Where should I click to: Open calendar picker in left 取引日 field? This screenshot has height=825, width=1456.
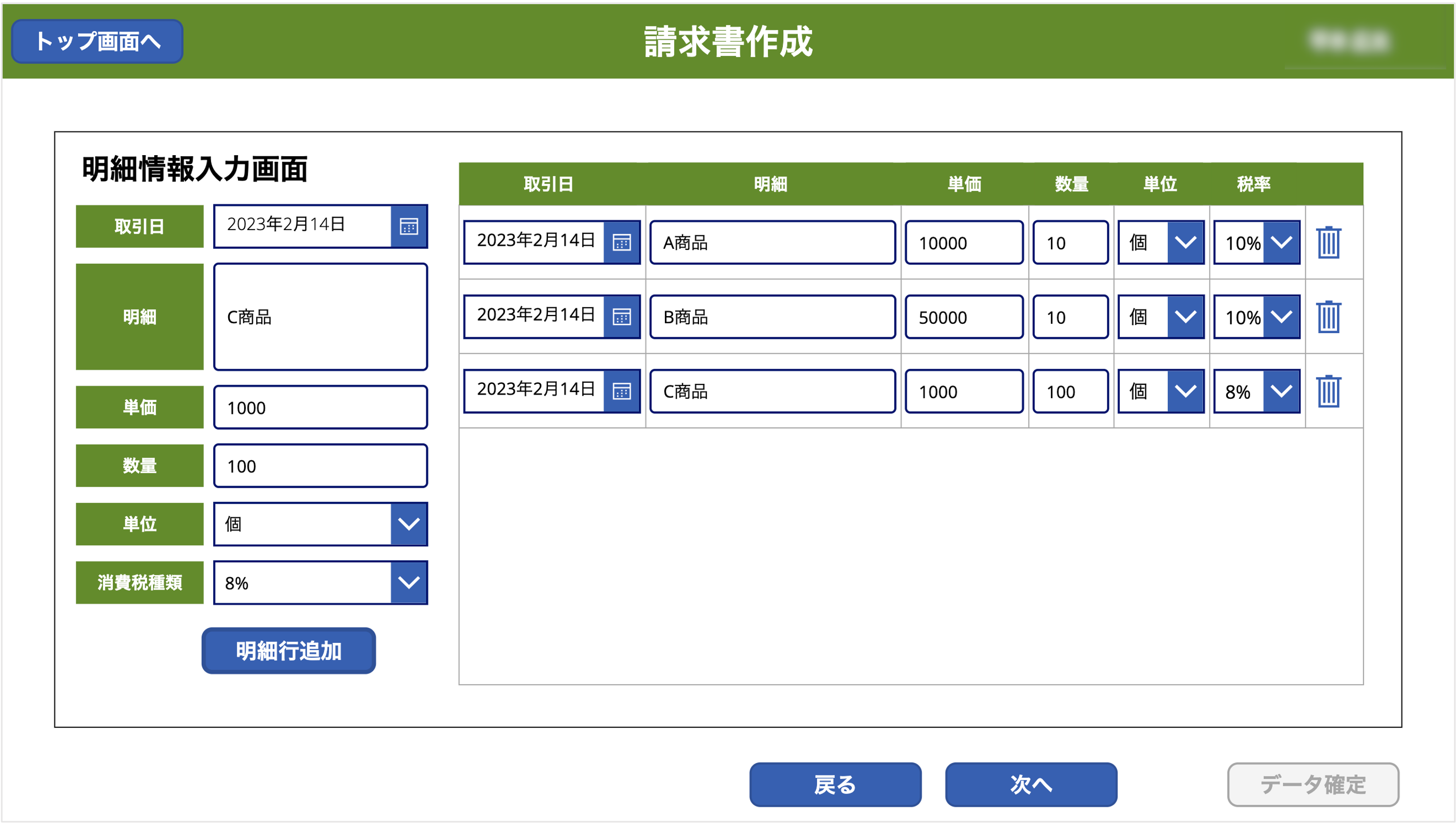(x=409, y=227)
